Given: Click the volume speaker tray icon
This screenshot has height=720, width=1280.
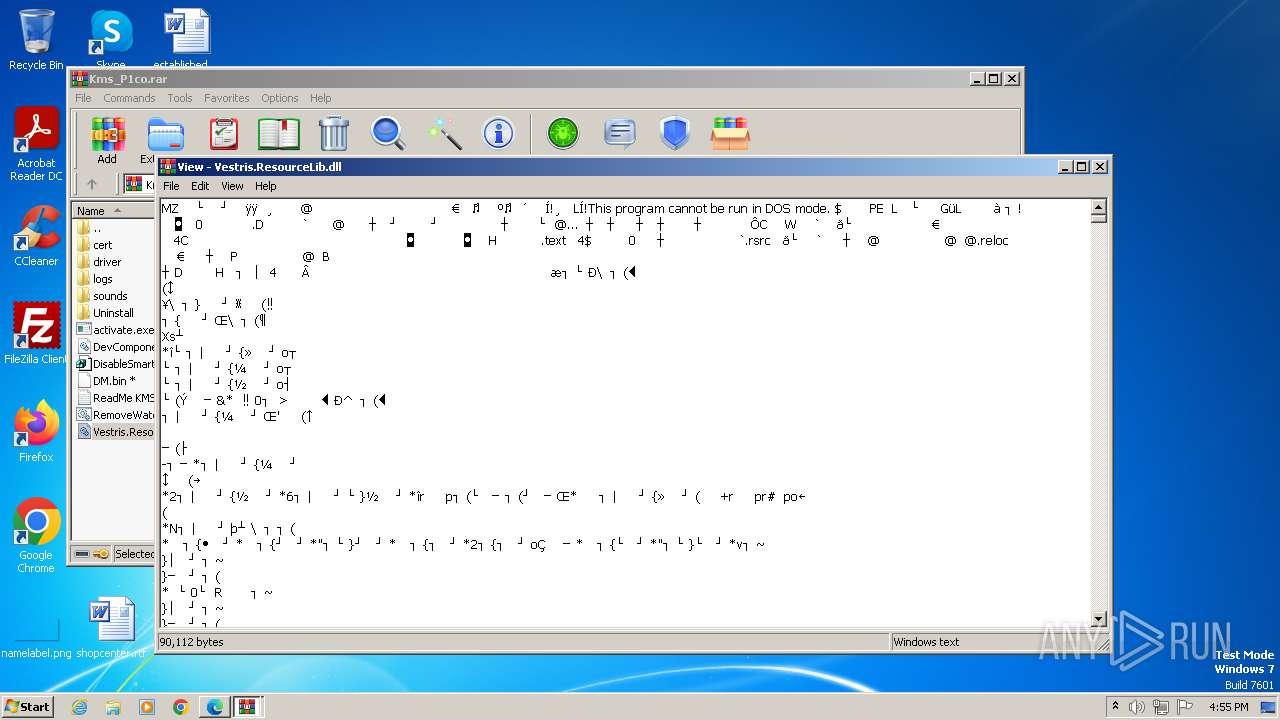Looking at the screenshot, I should point(1137,707).
